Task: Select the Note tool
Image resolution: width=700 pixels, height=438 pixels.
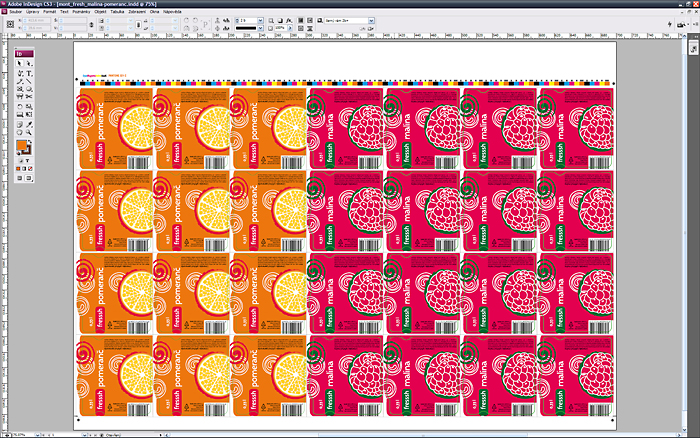Action: tap(20, 125)
